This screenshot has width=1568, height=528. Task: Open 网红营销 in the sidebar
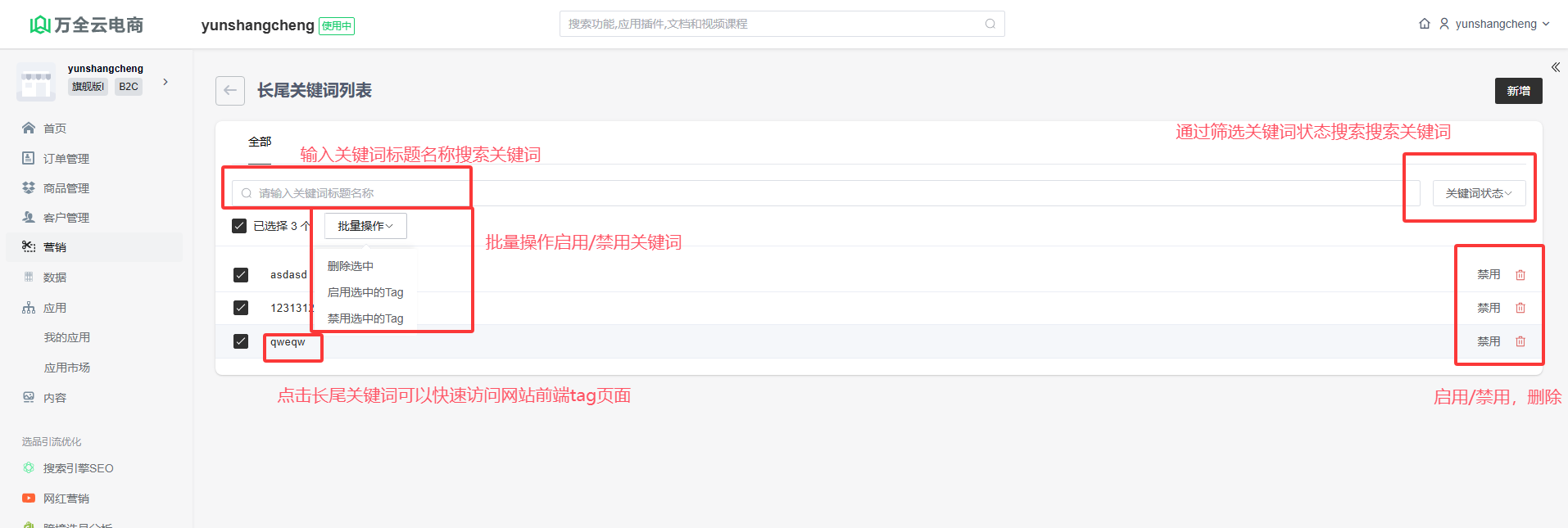click(x=66, y=499)
